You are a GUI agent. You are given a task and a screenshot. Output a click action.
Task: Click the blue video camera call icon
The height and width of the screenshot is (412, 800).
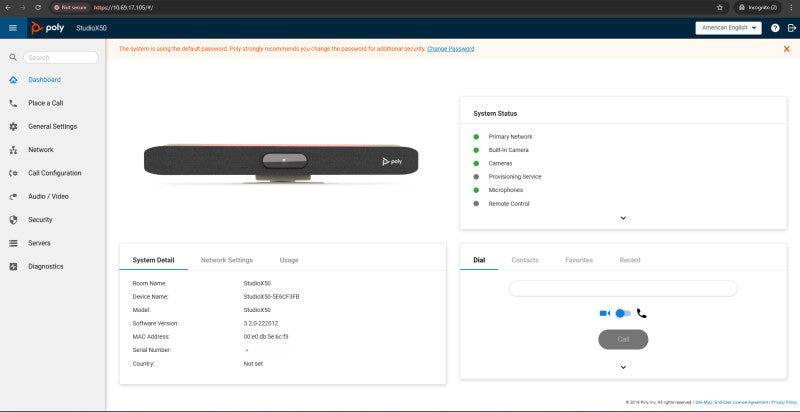pos(605,313)
